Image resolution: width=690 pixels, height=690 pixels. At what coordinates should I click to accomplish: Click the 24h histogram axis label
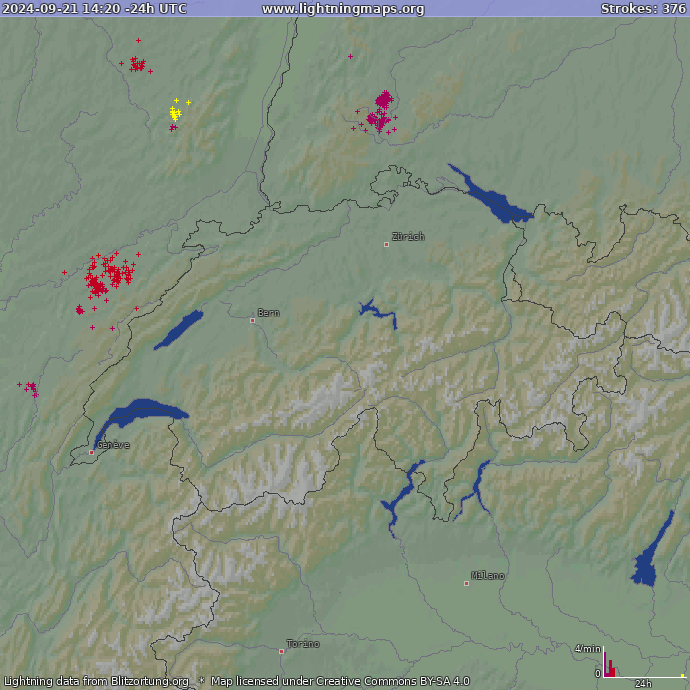[x=643, y=683]
